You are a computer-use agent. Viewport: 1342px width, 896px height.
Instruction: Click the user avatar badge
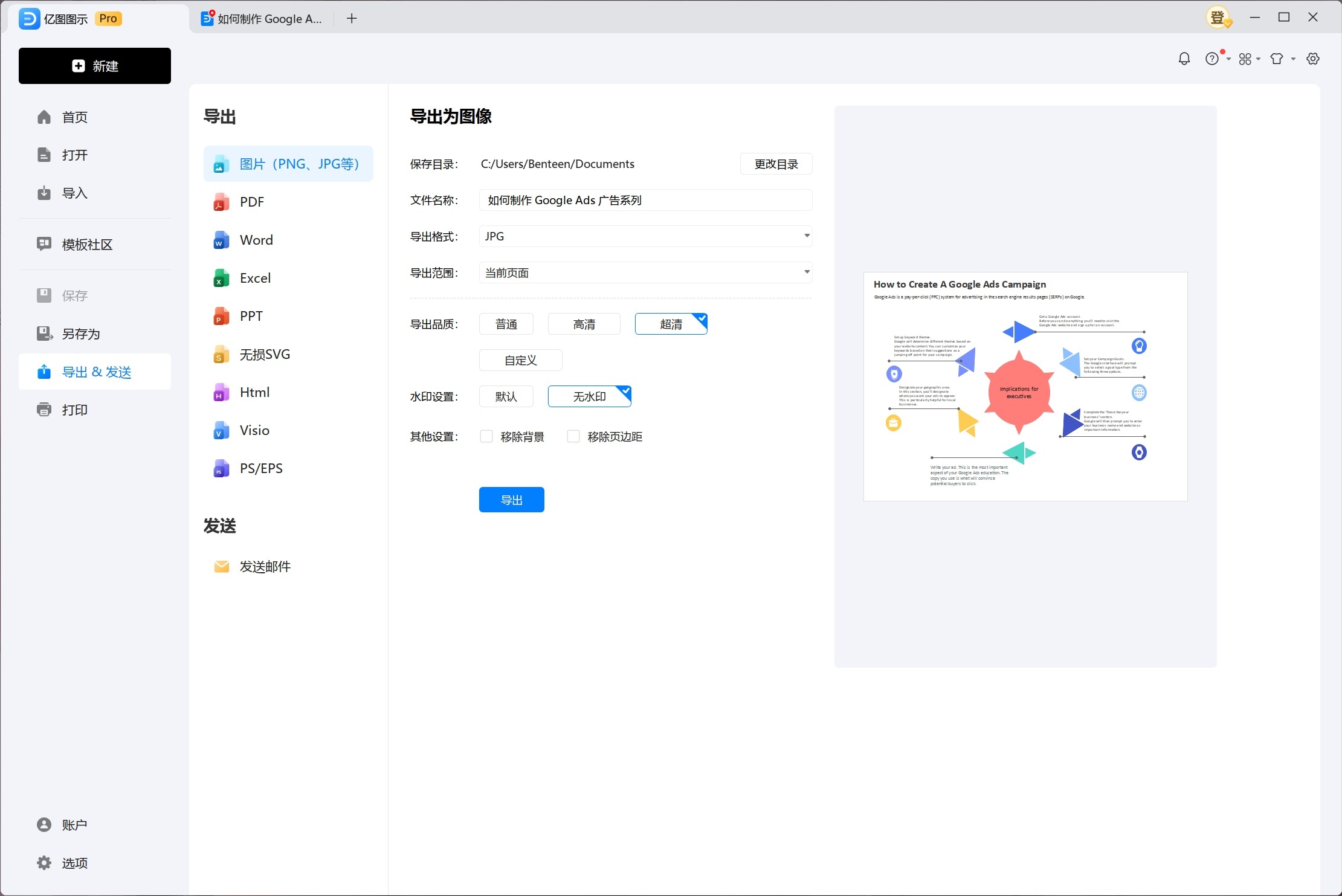pyautogui.click(x=1218, y=18)
